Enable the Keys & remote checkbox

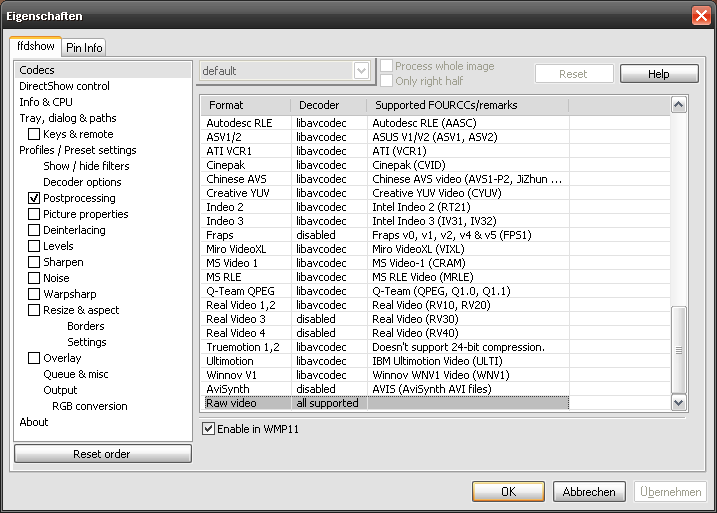tap(34, 134)
